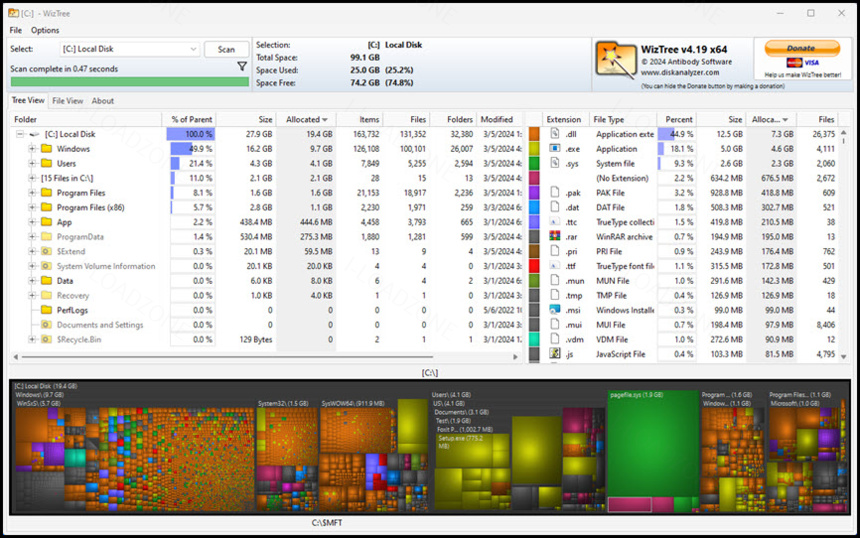
Task: Switch to the Tree View tab
Action: (28, 100)
